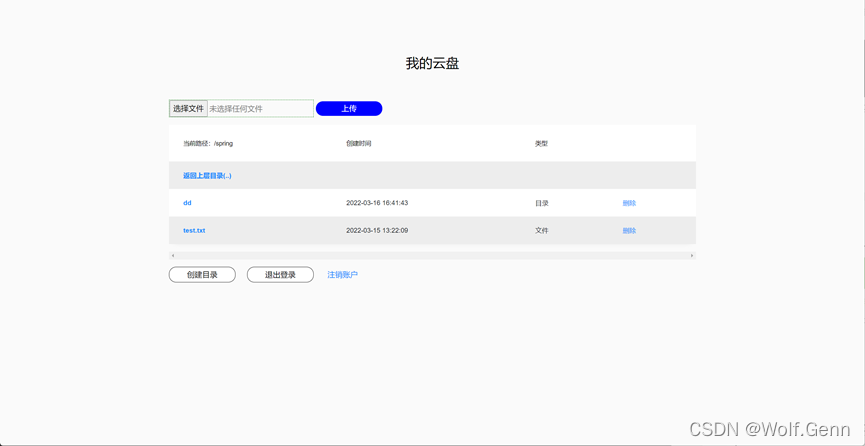Click the 目录 type cell for dd
The image size is (865, 446).
(x=542, y=203)
